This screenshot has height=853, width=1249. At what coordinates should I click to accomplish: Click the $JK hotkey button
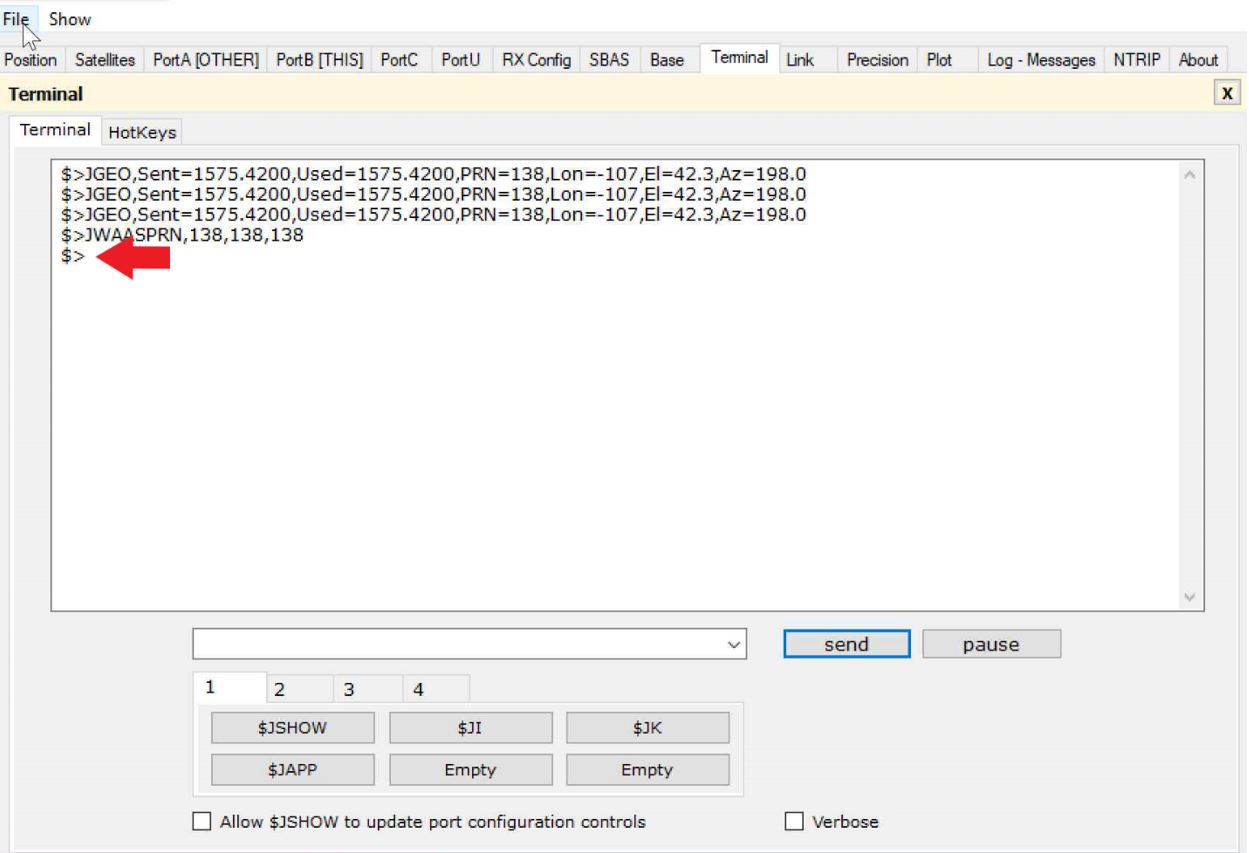tap(648, 728)
